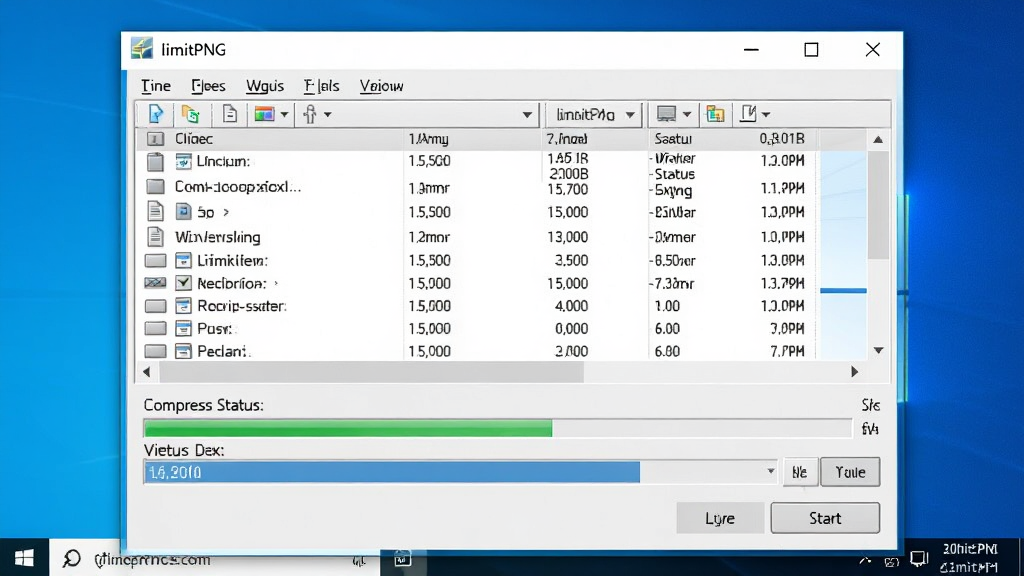Uncheck the ticked checkbox beside Neclorlioa:

tap(184, 283)
